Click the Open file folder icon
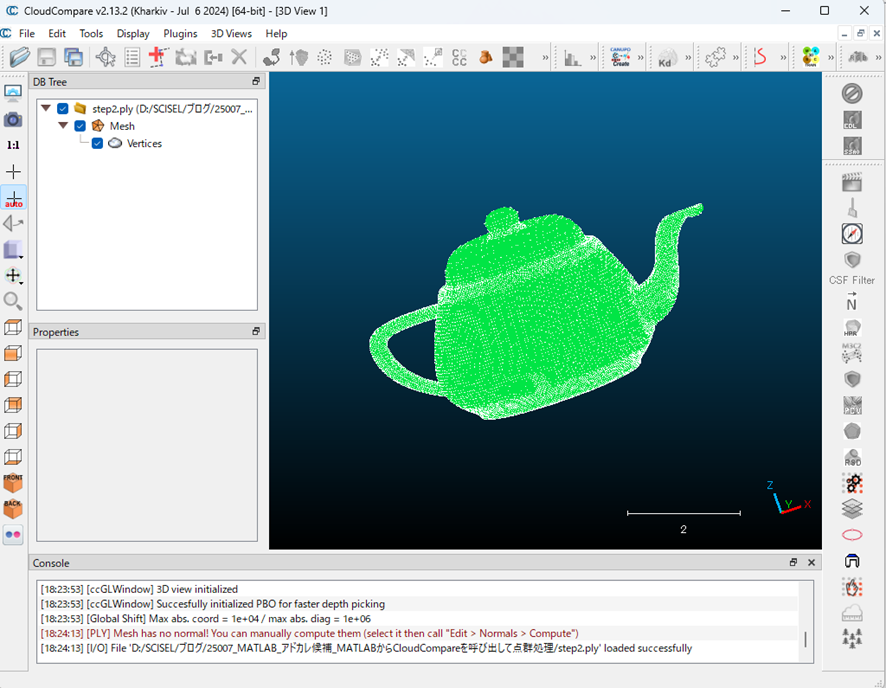 click(x=20, y=58)
